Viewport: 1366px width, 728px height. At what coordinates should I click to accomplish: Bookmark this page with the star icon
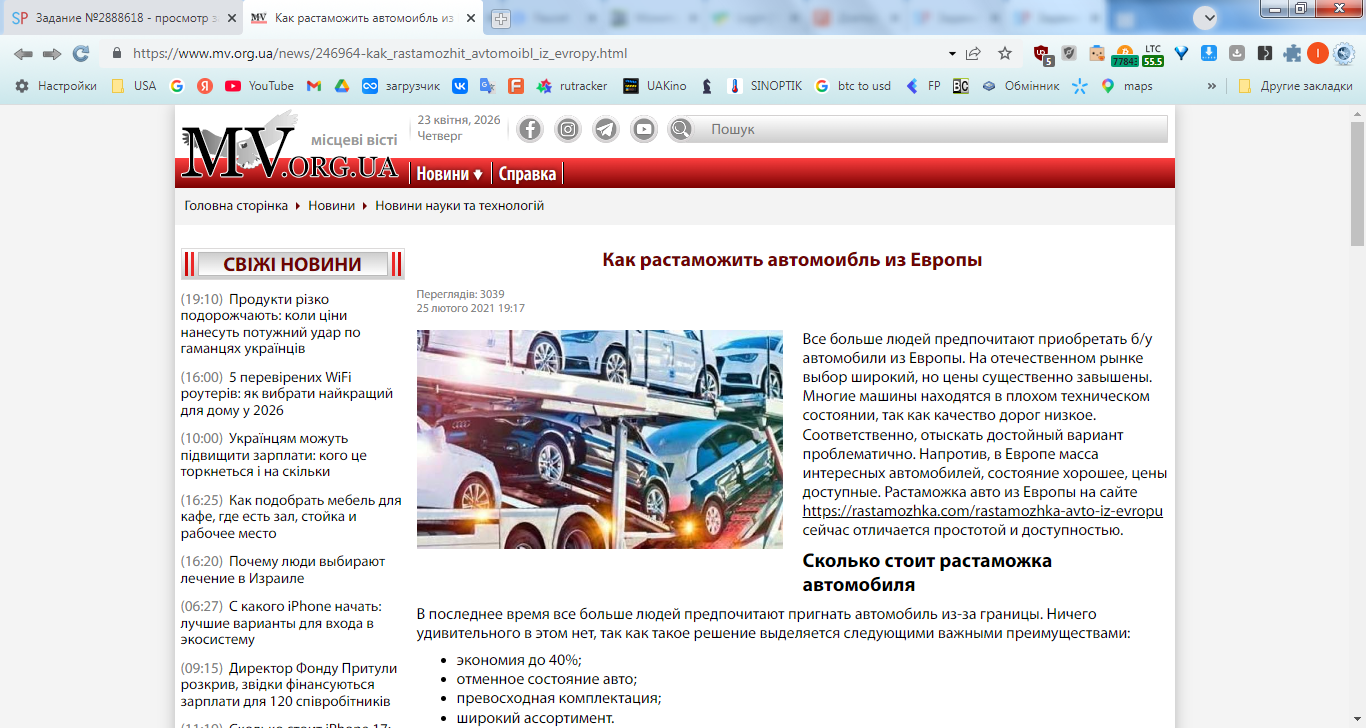1005,54
